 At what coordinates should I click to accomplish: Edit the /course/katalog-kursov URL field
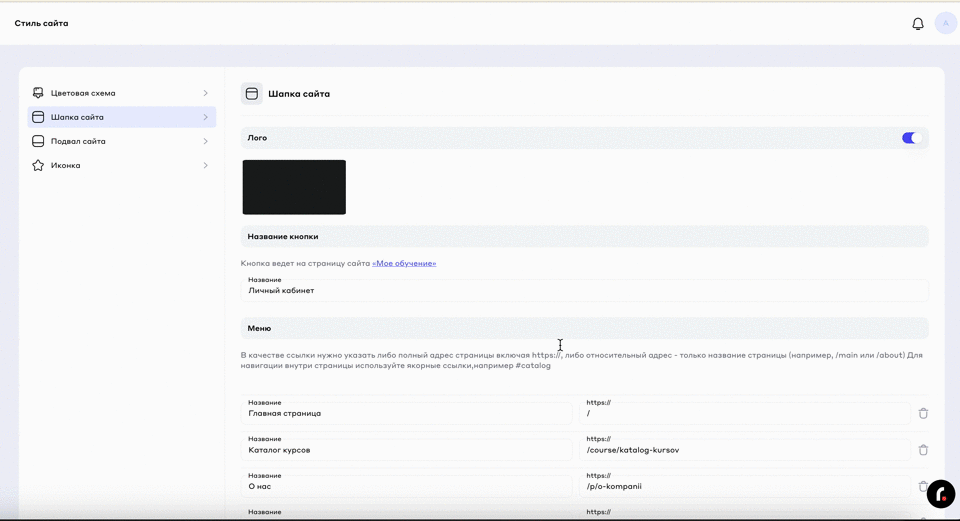coord(743,450)
